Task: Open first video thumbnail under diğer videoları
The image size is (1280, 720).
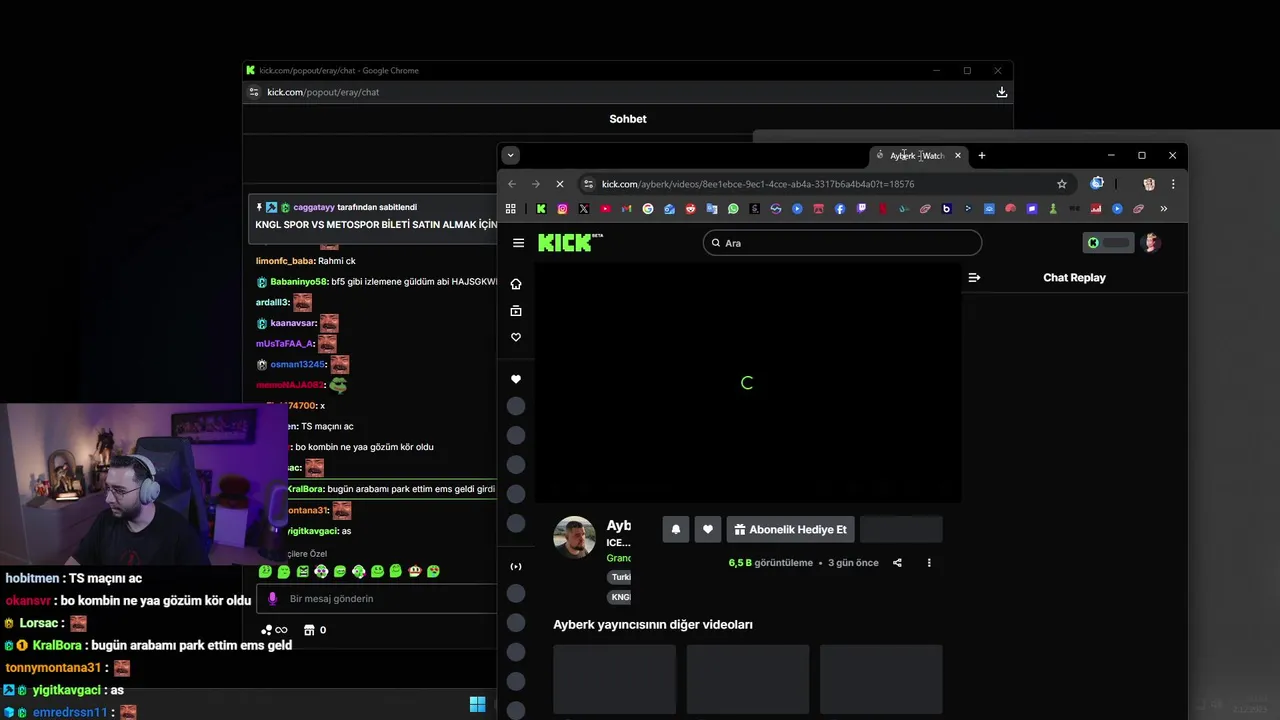Action: pyautogui.click(x=615, y=679)
